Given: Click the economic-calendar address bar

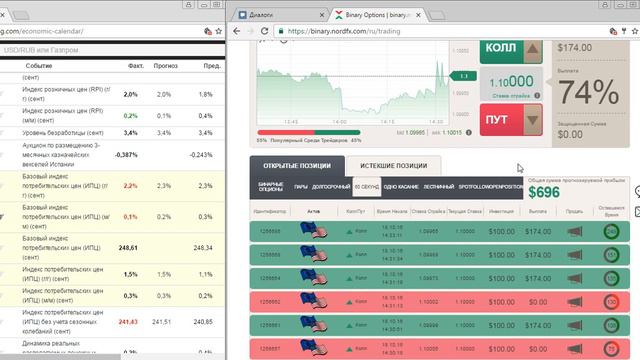Looking at the screenshot, I should point(42,31).
